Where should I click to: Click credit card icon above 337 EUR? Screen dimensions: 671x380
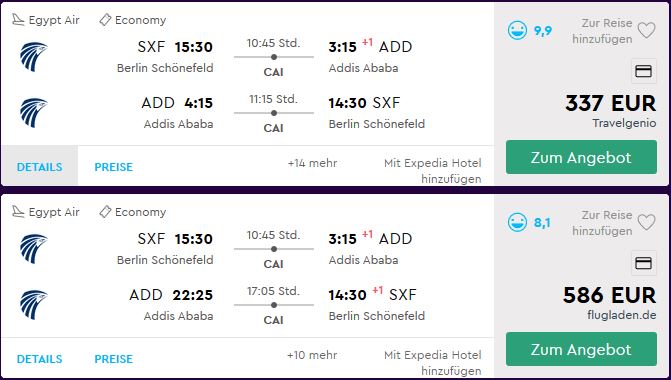click(644, 71)
